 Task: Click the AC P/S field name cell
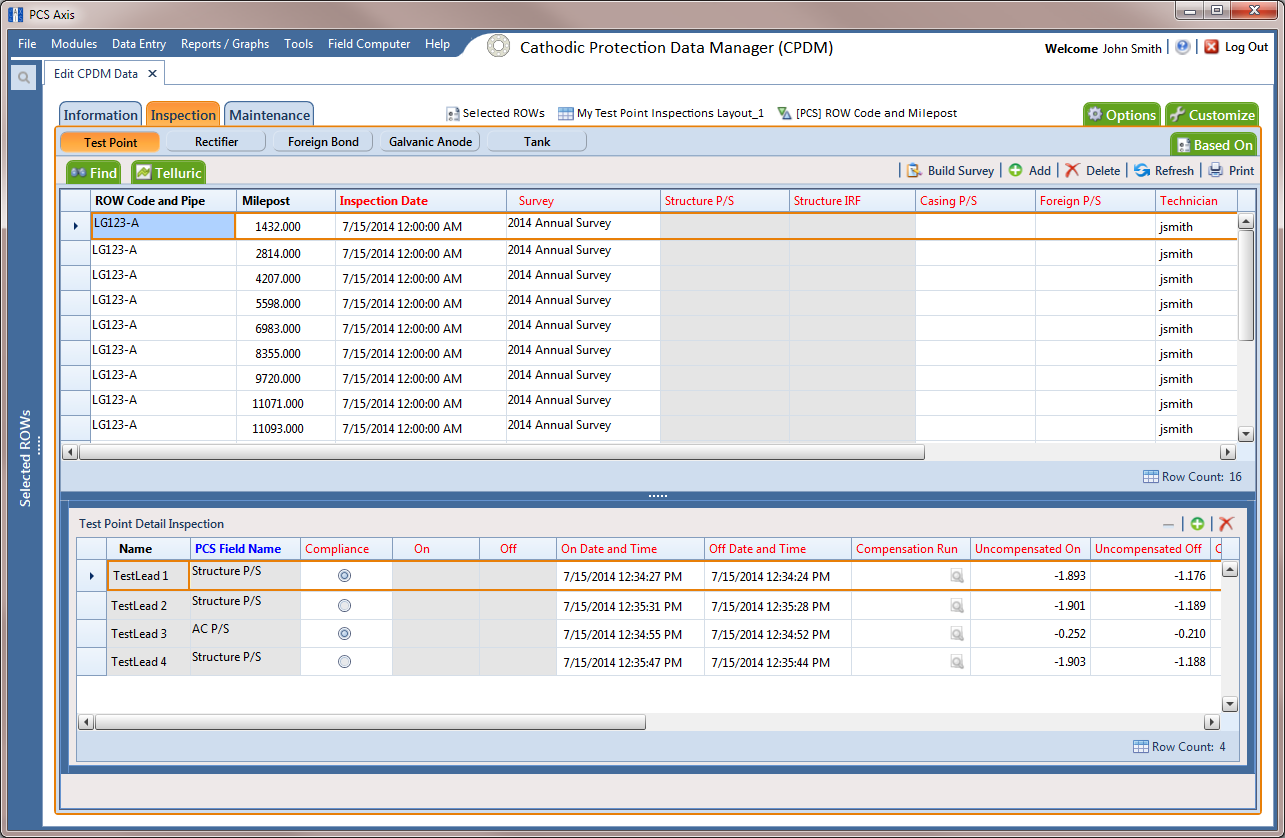[x=245, y=634]
